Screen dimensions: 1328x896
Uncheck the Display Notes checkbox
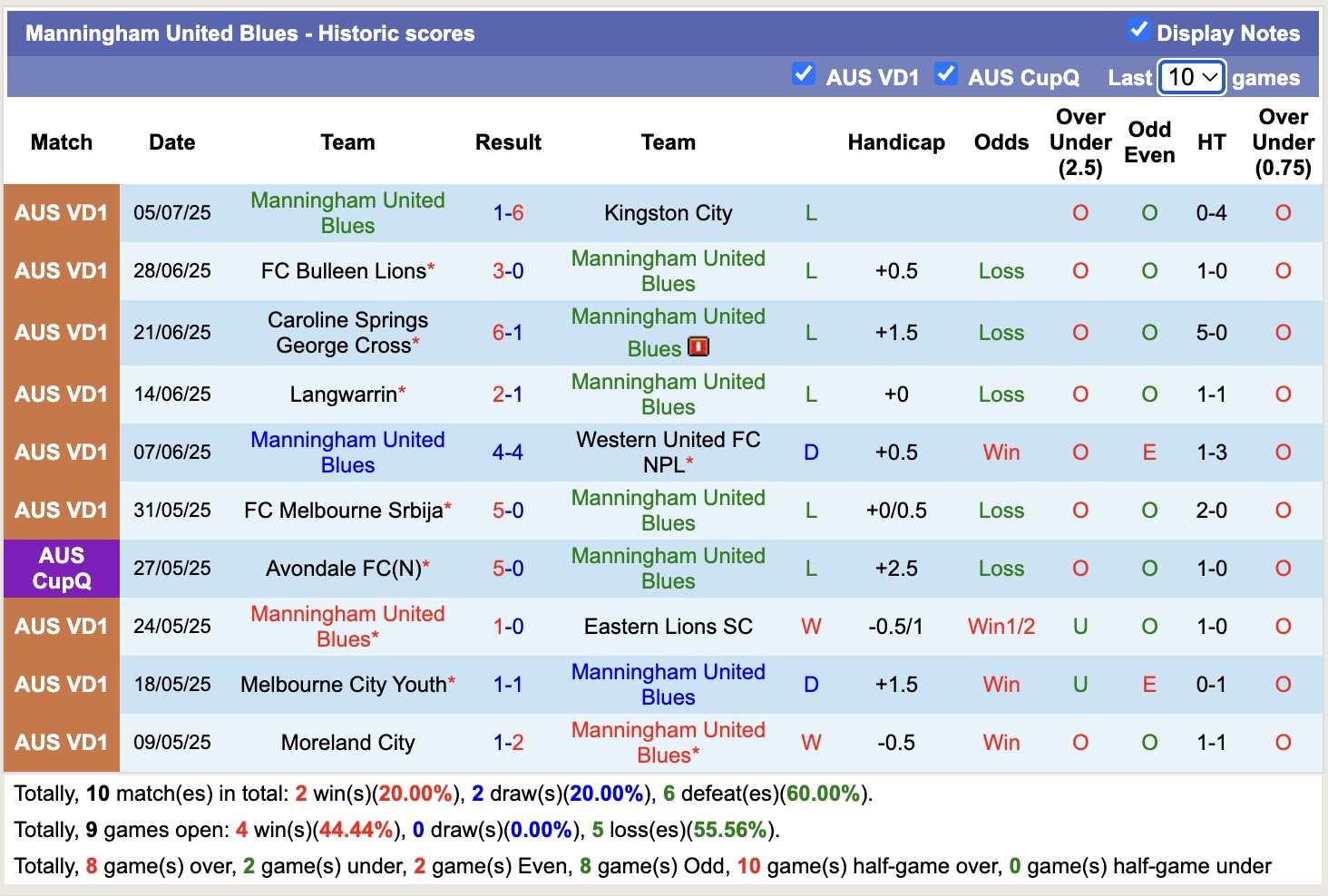pyautogui.click(x=1139, y=30)
